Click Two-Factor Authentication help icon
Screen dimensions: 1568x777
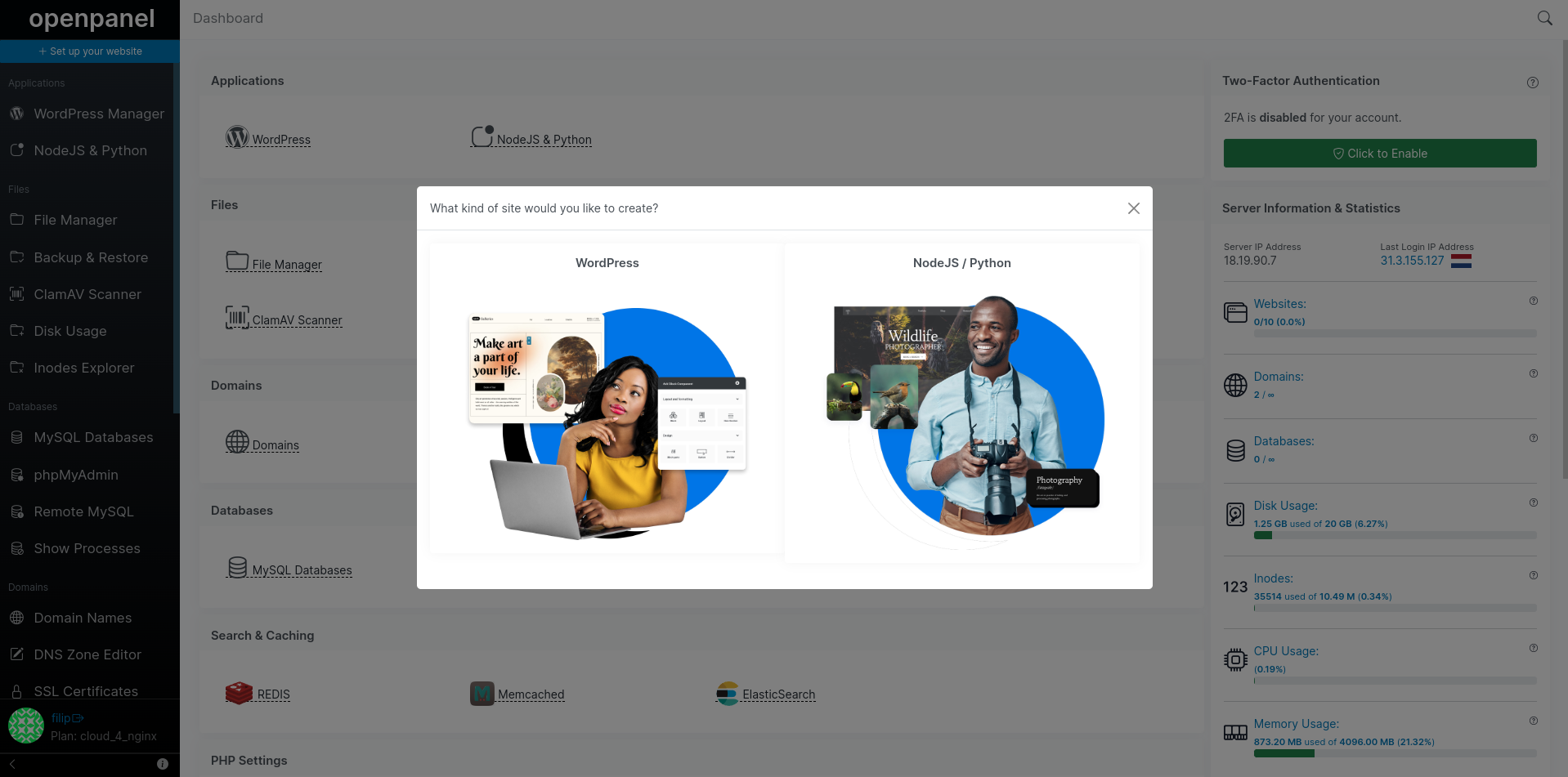pos(1533,83)
